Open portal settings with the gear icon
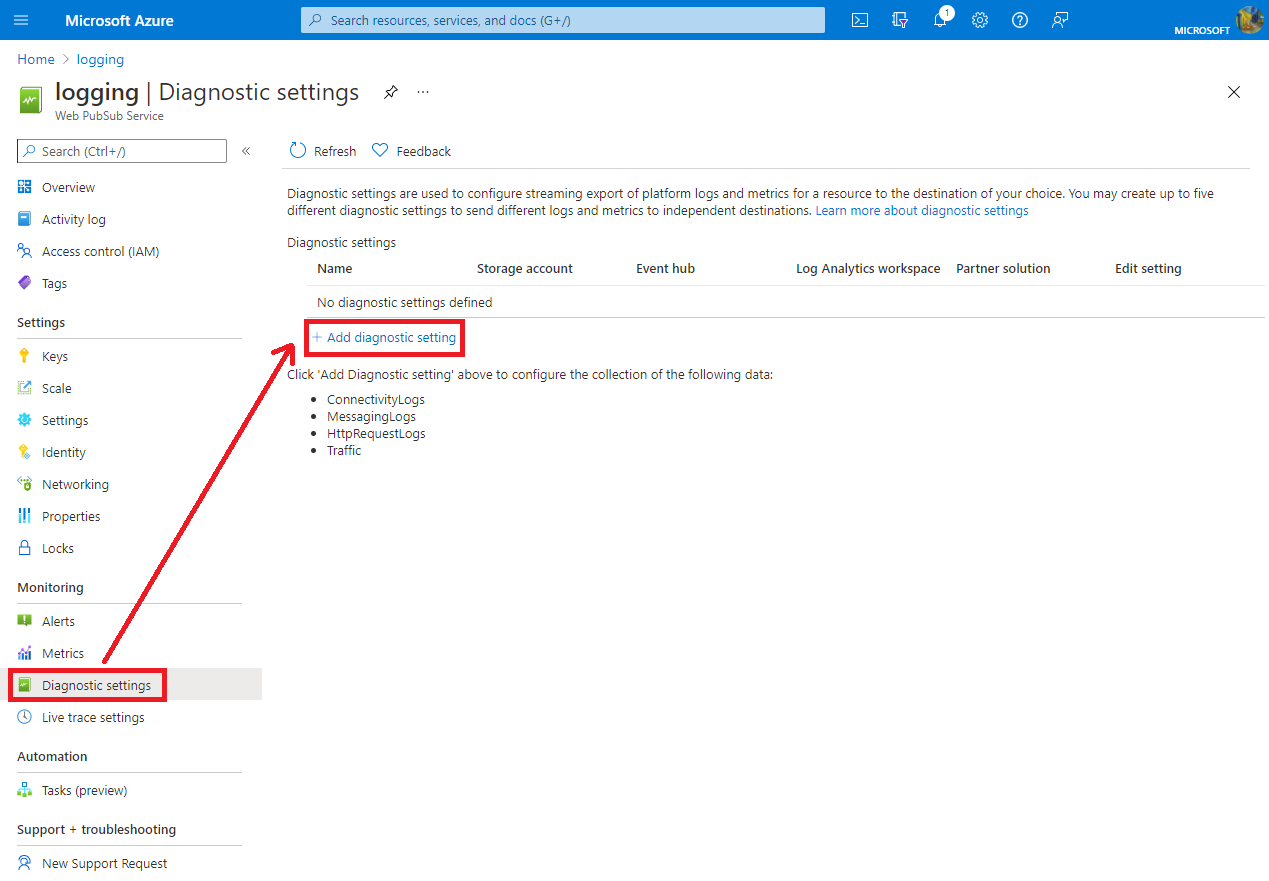This screenshot has width=1269, height=881. [979, 20]
